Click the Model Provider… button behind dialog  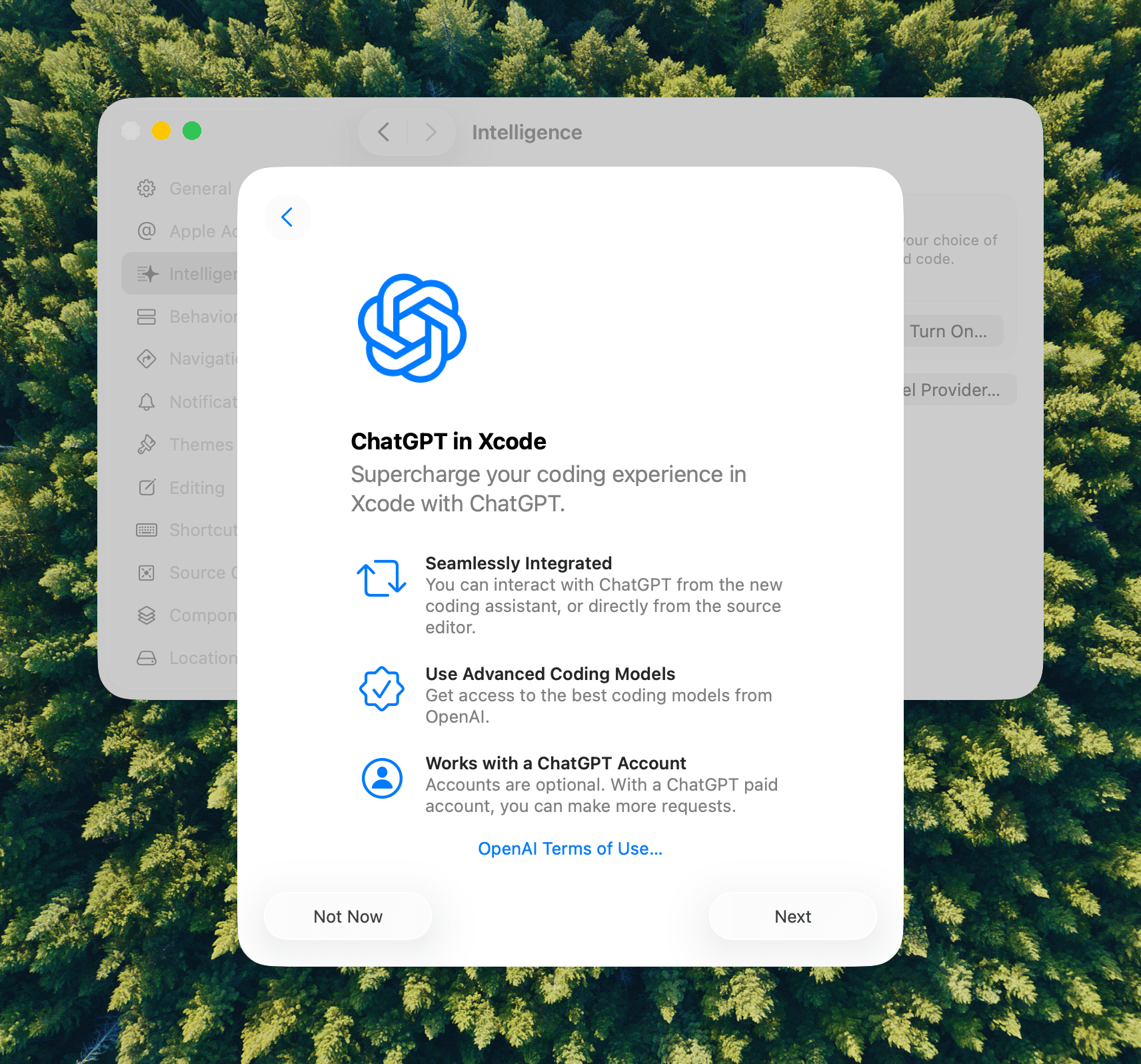click(960, 390)
